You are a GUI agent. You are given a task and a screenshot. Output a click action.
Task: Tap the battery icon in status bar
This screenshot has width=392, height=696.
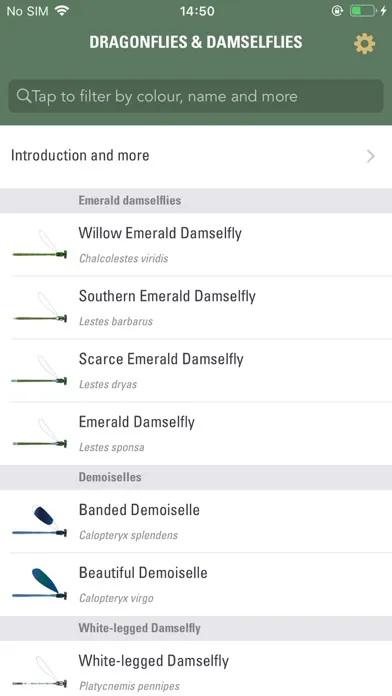[x=363, y=11]
